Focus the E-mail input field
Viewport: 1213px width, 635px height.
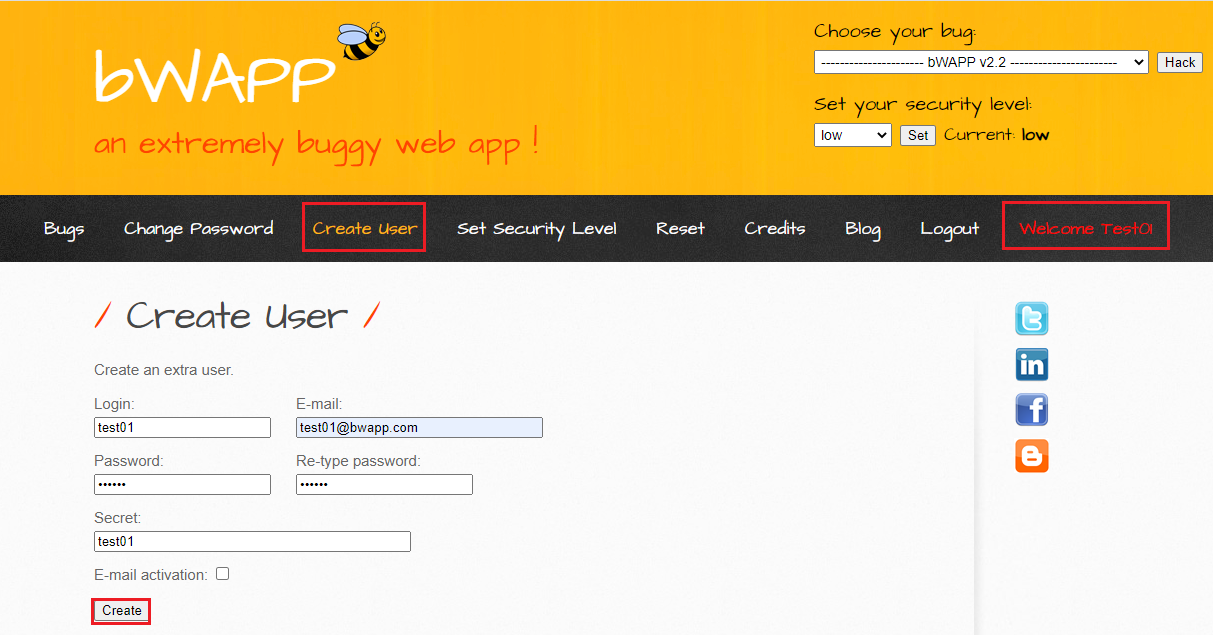tap(419, 428)
